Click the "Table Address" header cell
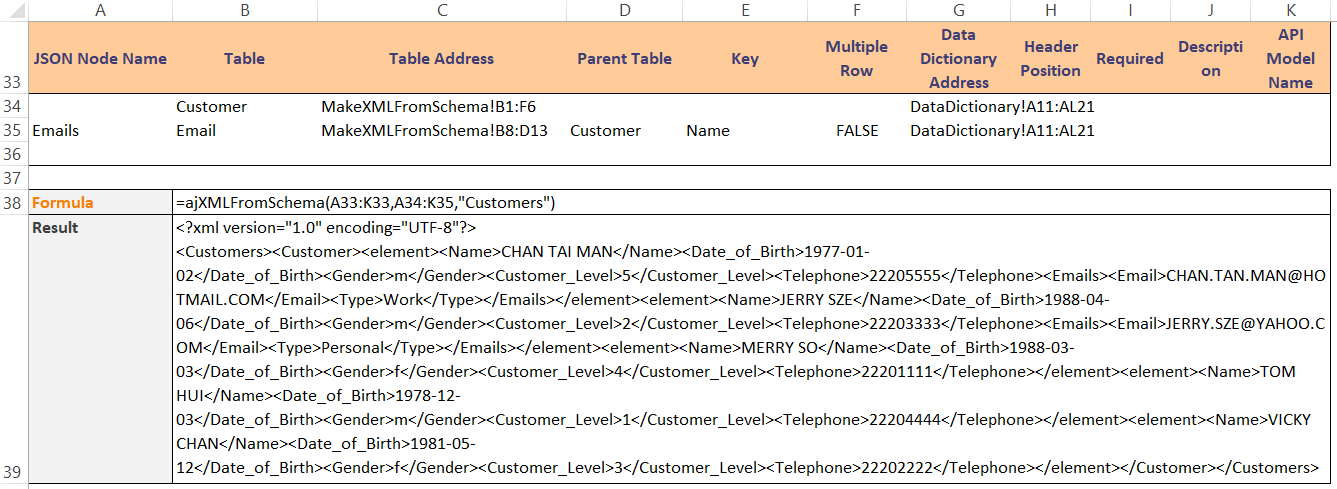The image size is (1337, 489). point(441,58)
